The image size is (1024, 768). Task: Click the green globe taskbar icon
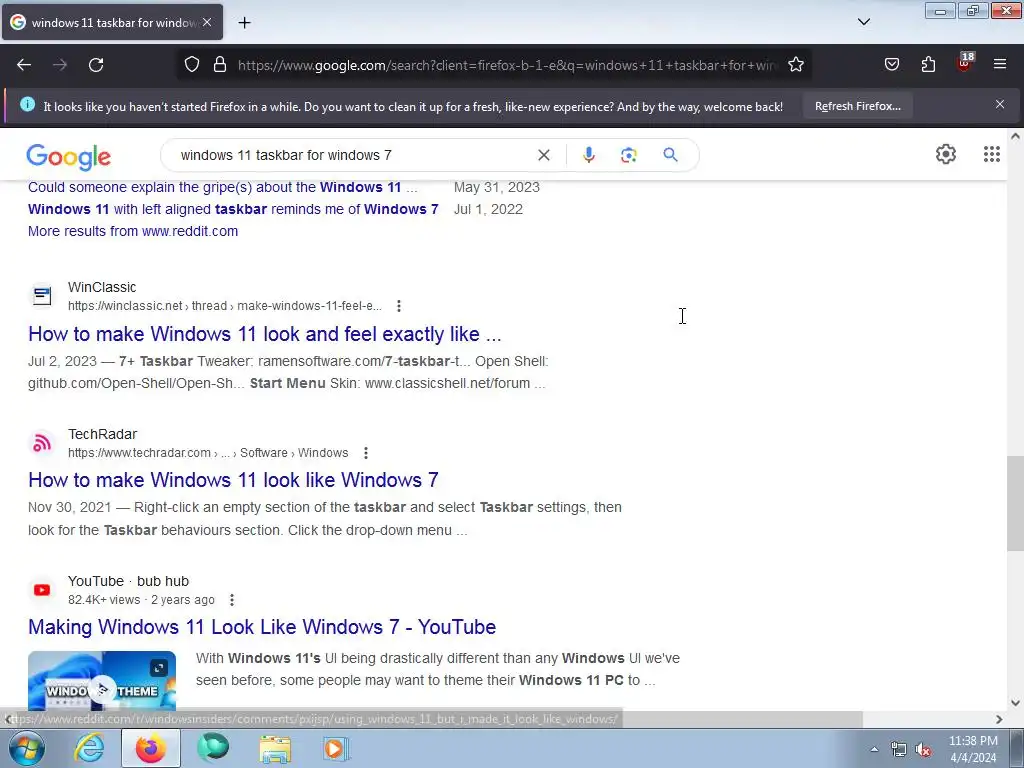tap(213, 748)
